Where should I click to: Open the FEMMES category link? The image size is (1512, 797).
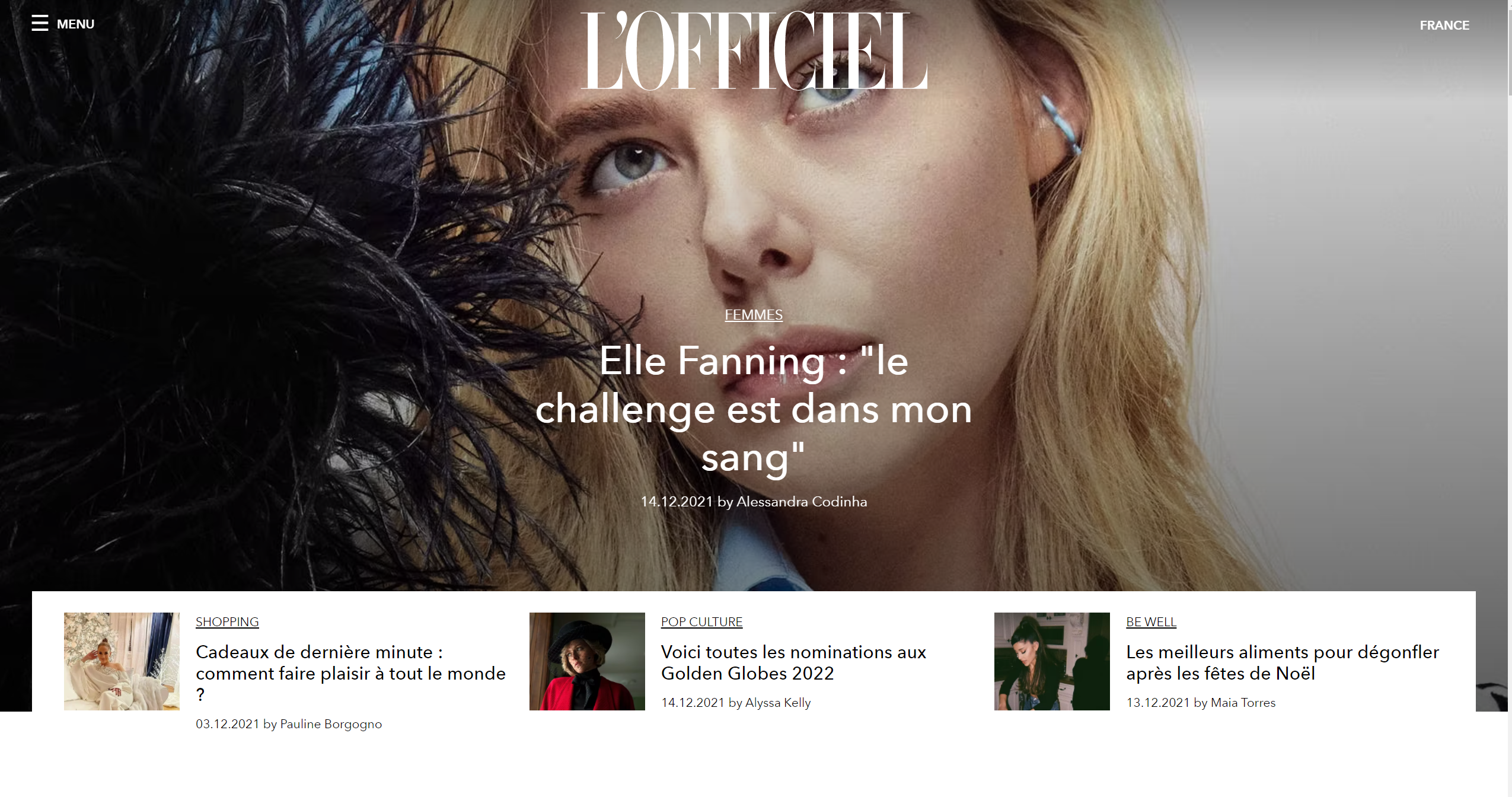754,315
